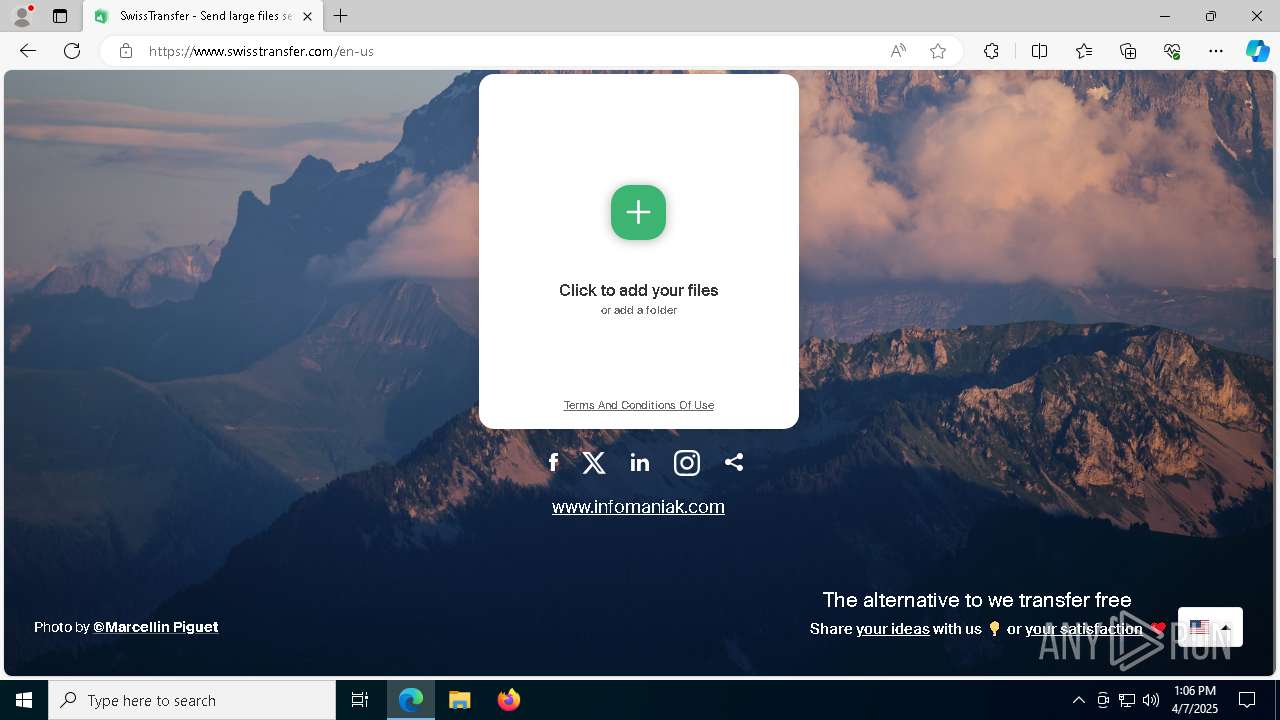Open Task View on the taskbar
The image size is (1280, 720).
(360, 700)
